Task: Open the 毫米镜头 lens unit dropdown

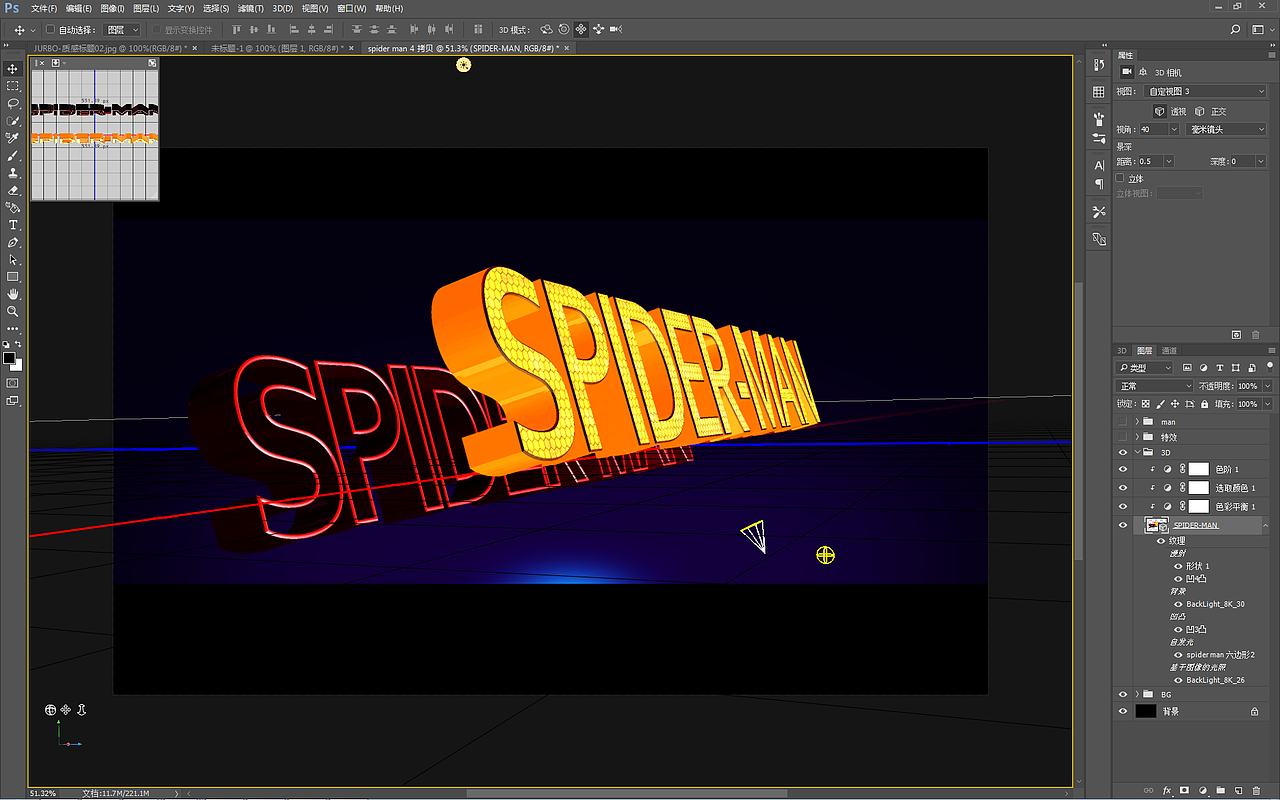Action: (x=1226, y=129)
